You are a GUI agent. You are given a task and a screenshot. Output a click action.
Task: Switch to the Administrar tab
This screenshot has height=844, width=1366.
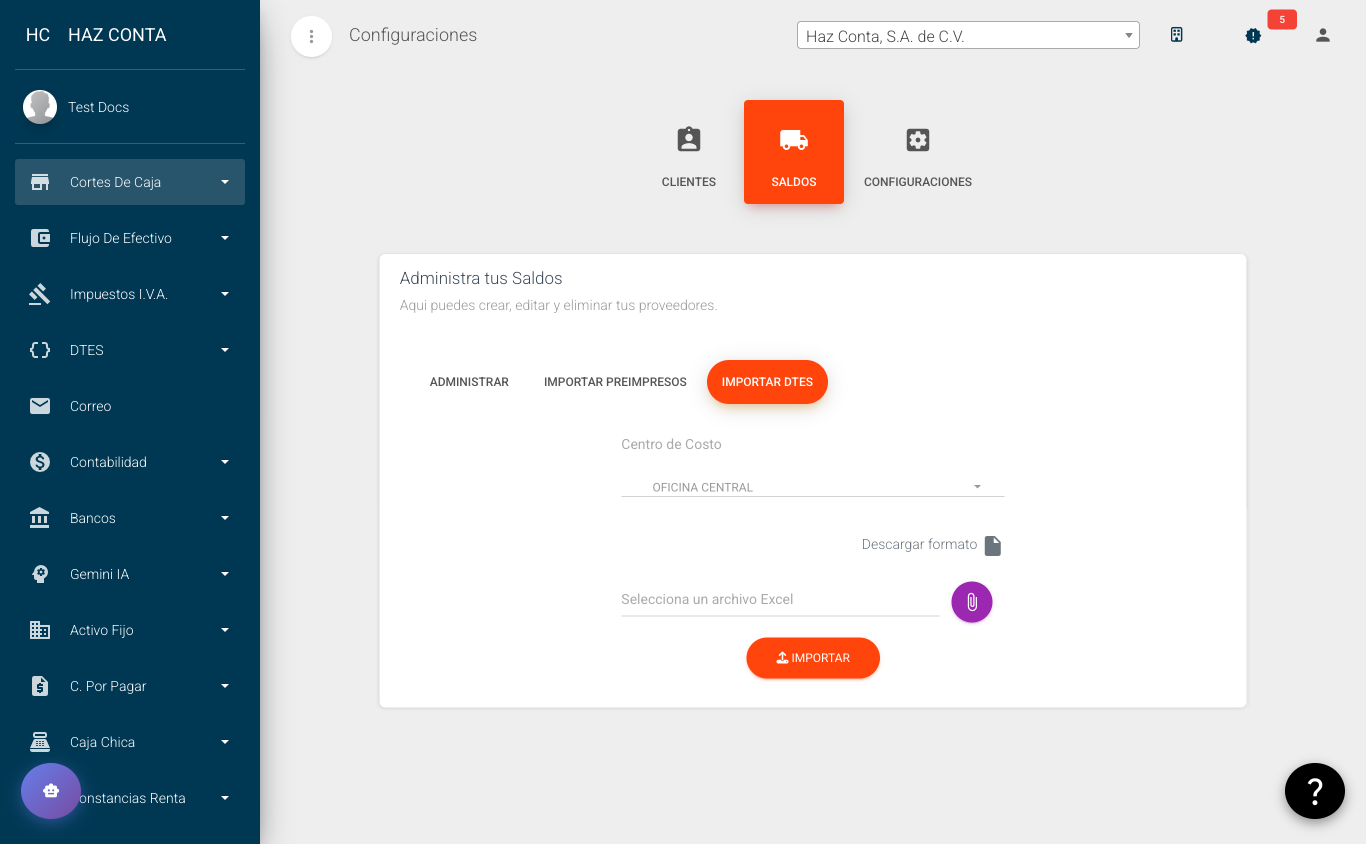click(469, 382)
